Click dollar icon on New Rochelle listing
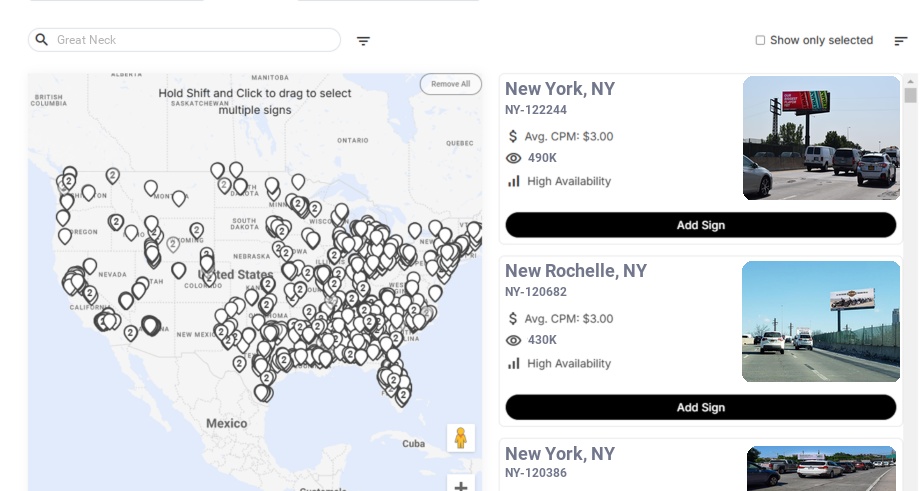 click(x=513, y=318)
